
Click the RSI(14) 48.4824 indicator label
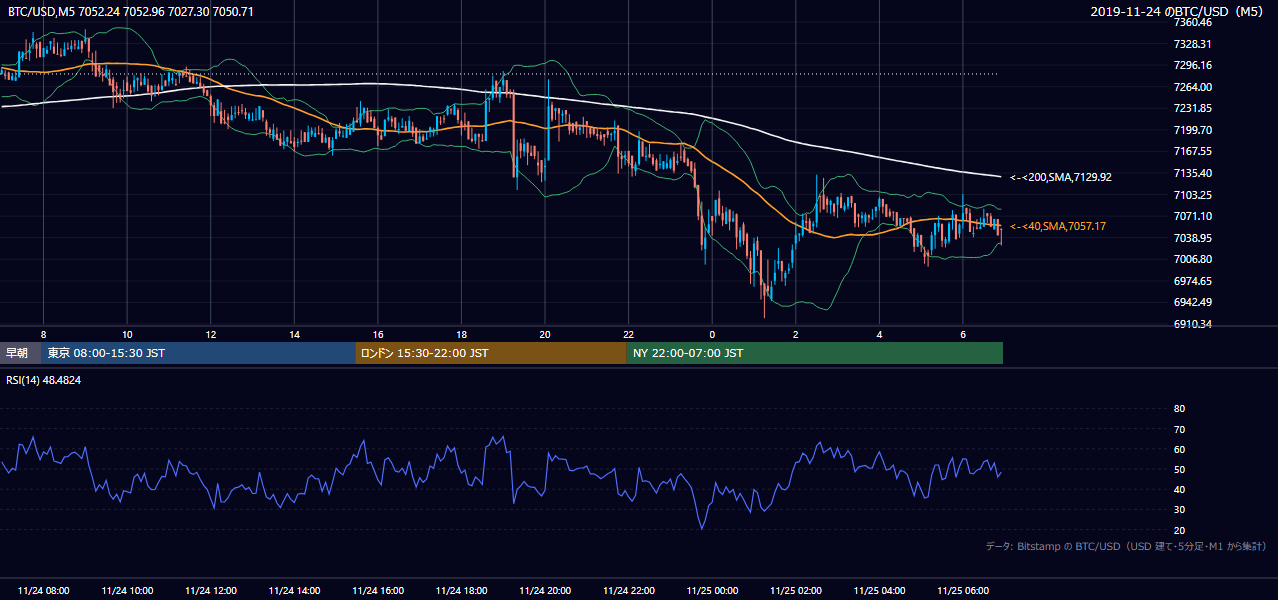44,380
